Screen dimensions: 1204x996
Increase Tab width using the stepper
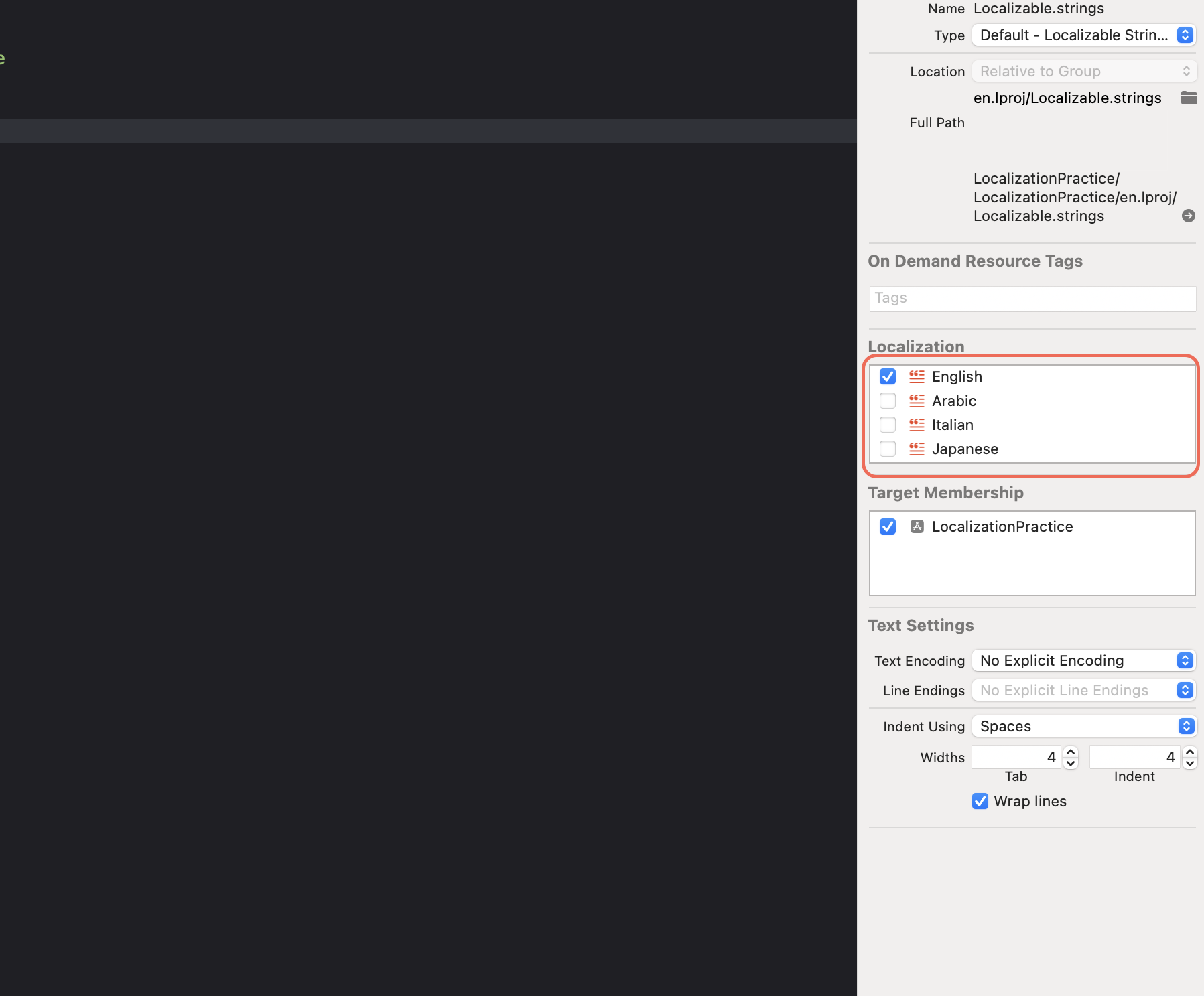pyautogui.click(x=1069, y=752)
